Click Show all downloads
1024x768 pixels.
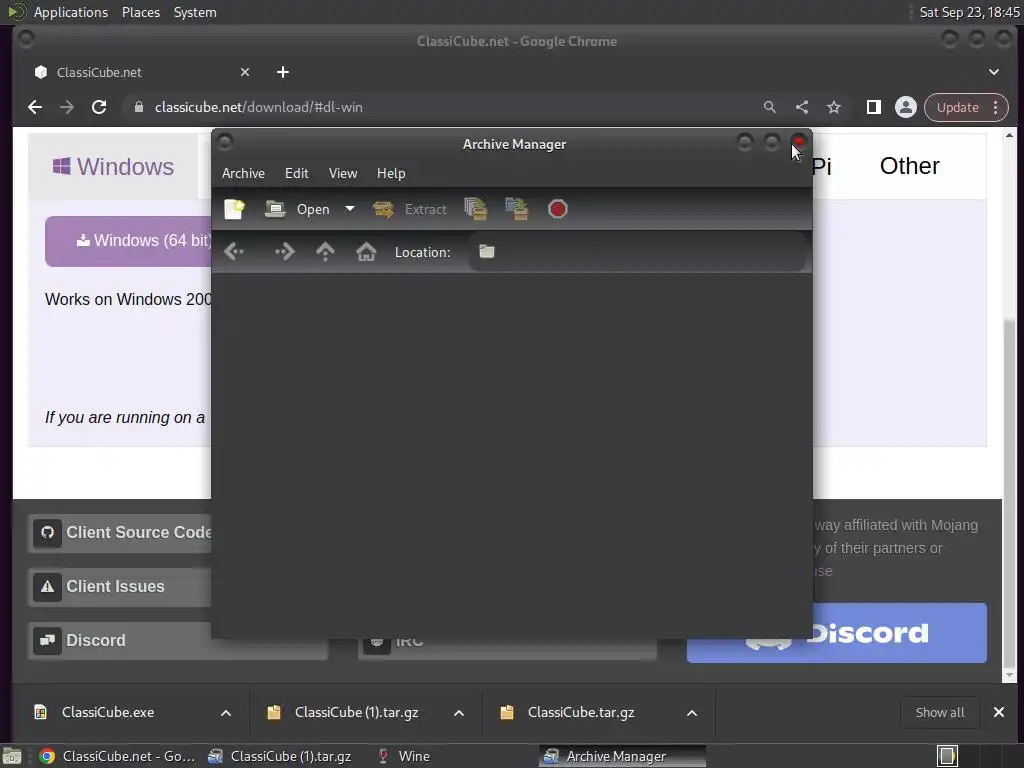tap(940, 712)
